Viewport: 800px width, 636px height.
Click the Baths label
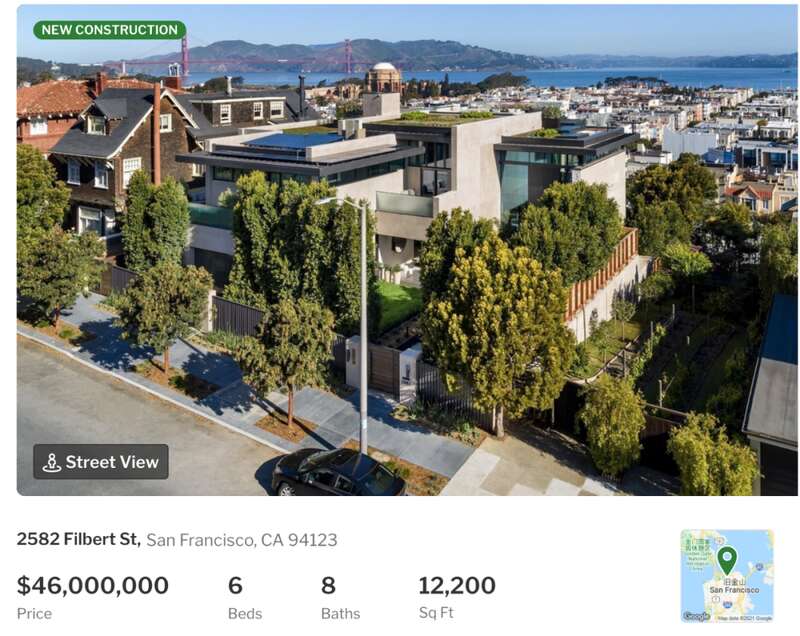pos(340,613)
